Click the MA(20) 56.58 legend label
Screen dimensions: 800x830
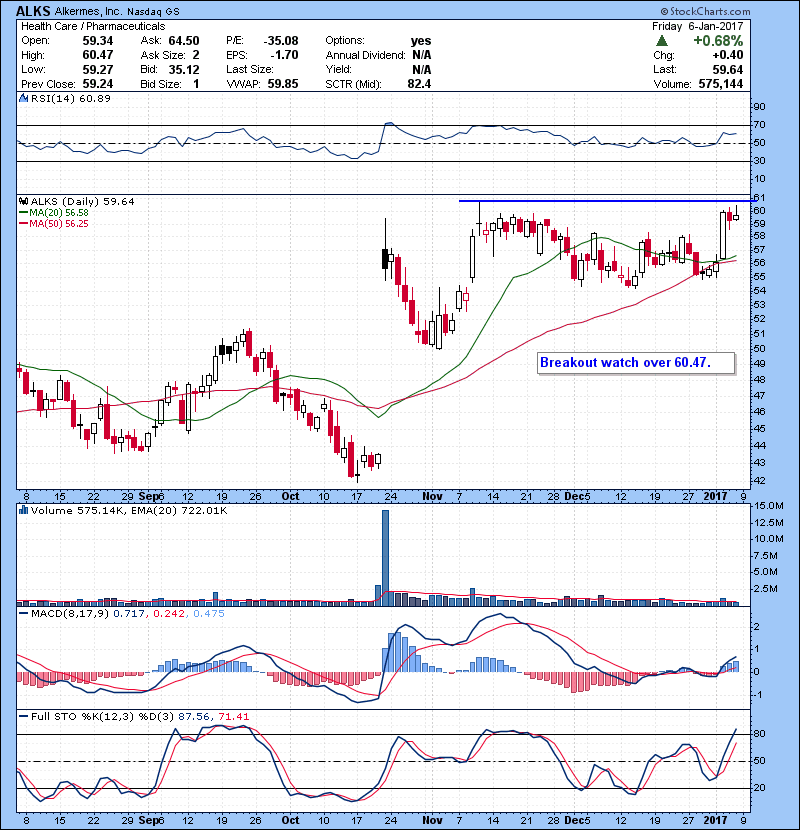[x=58, y=213]
